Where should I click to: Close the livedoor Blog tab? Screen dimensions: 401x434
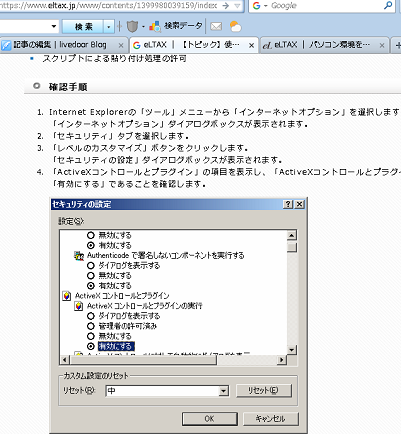121,45
